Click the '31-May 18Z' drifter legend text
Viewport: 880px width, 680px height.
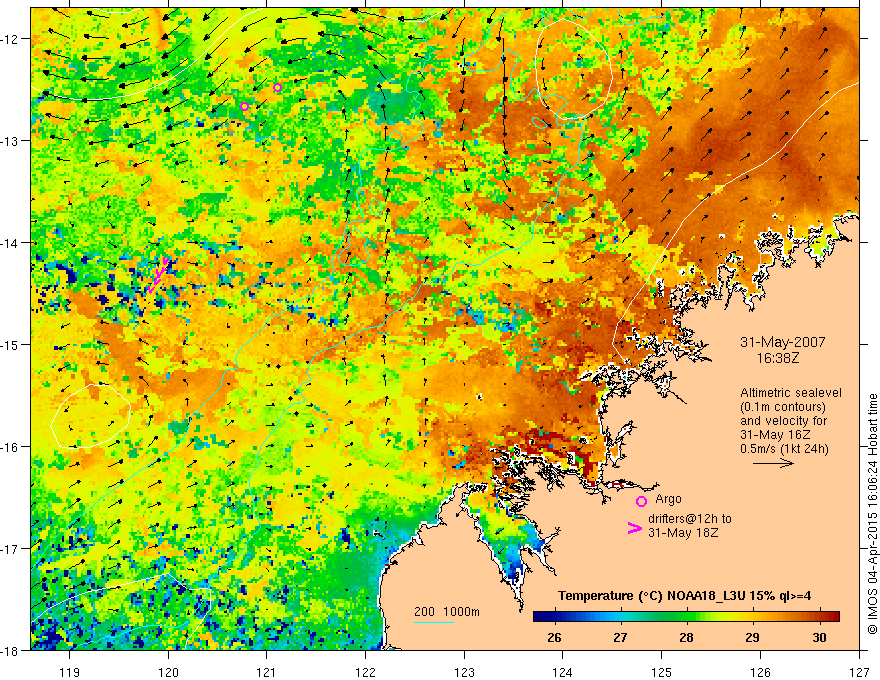pyautogui.click(x=682, y=533)
